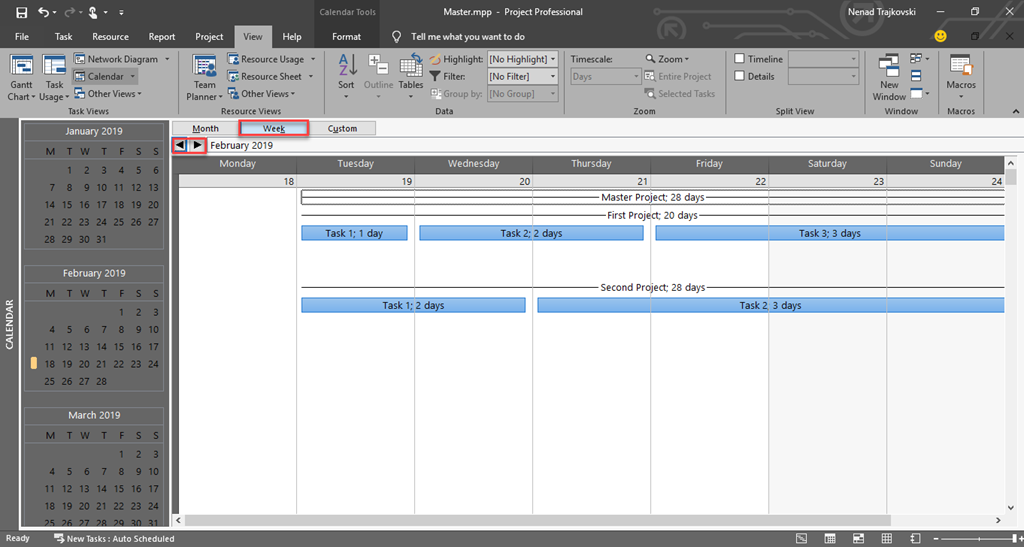Click the Month button
The image size is (1024, 547).
point(205,128)
